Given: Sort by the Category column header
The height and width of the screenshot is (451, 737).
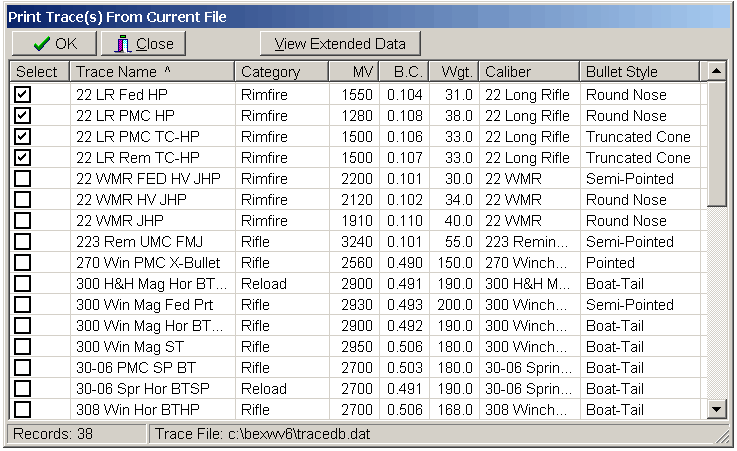Looking at the screenshot, I should (282, 71).
